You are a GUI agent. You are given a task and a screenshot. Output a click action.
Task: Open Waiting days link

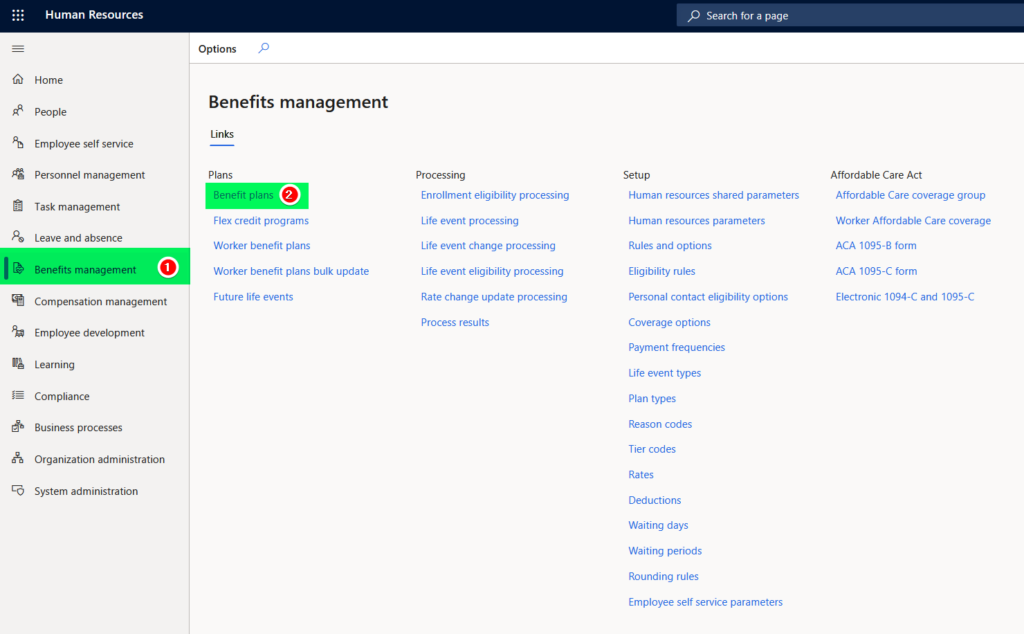click(x=658, y=525)
